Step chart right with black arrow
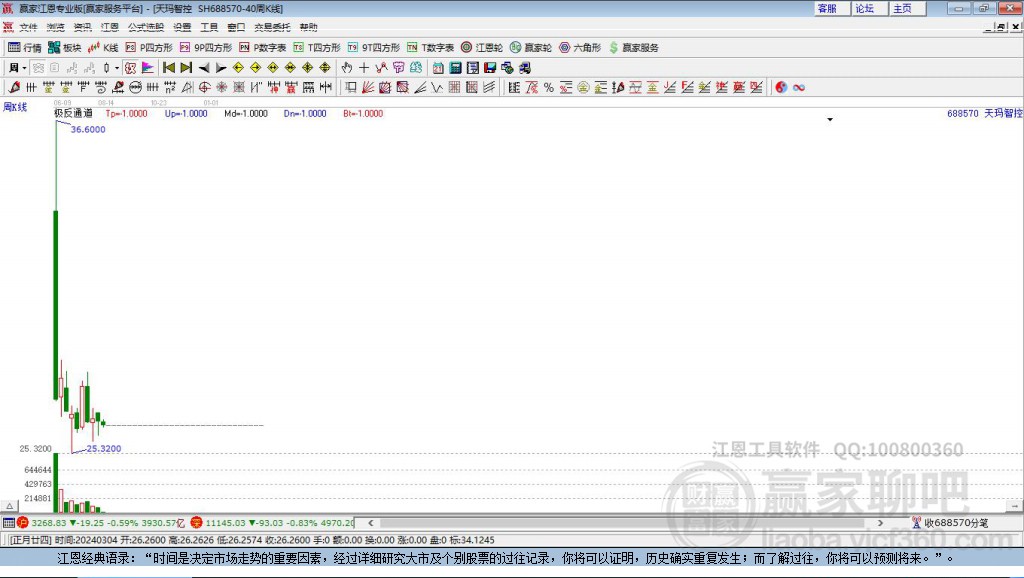 [221, 67]
